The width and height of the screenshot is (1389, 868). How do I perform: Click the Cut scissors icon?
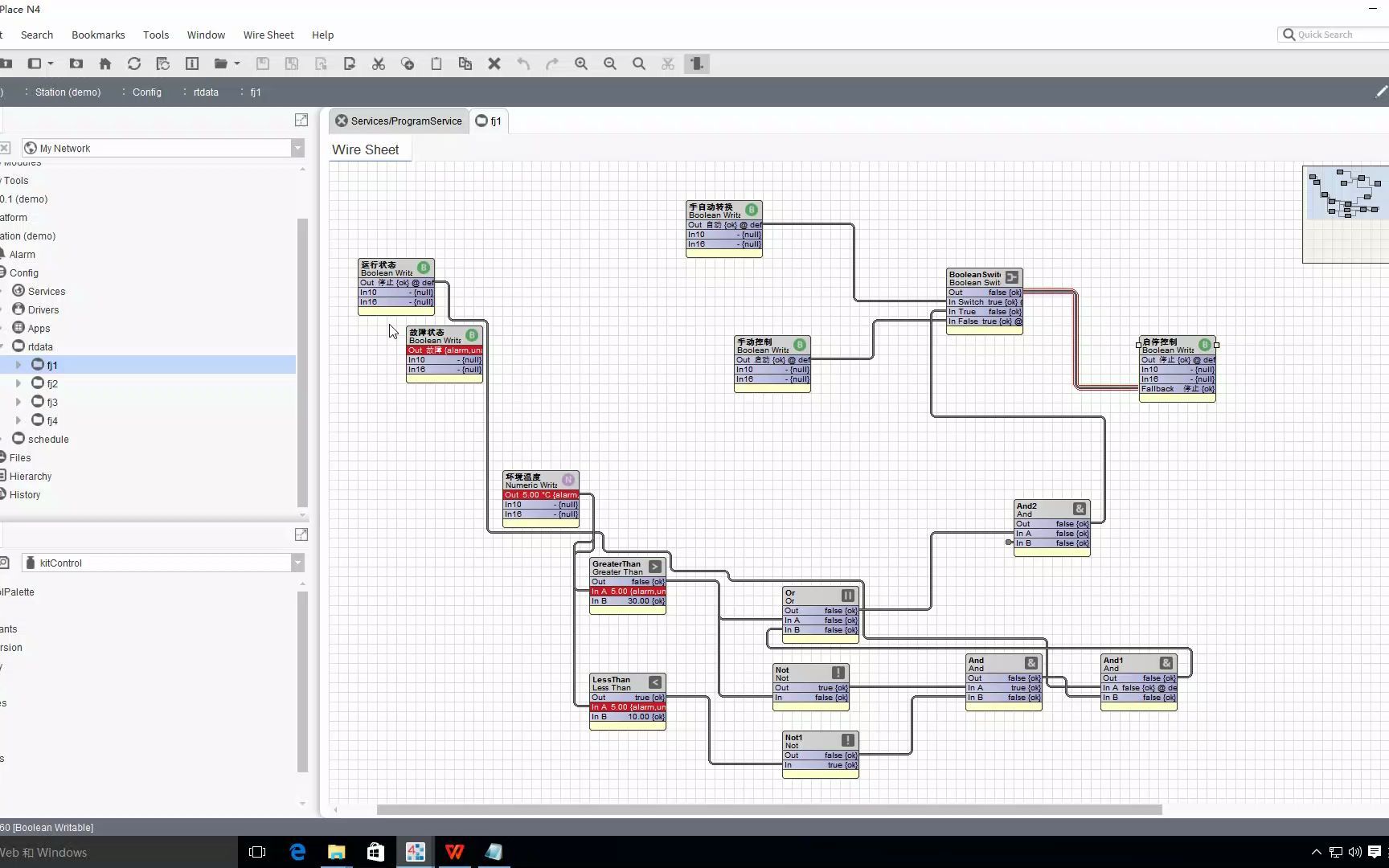pyautogui.click(x=379, y=63)
